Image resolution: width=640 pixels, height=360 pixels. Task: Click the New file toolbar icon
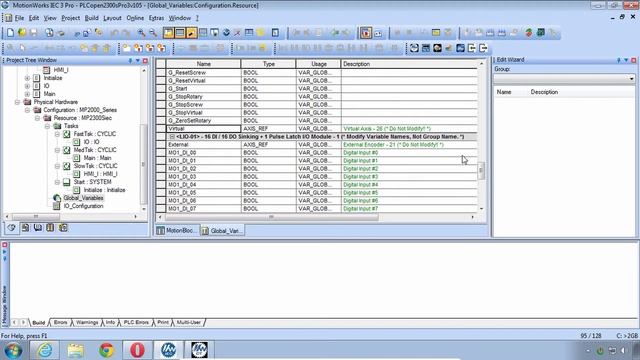pos(11,33)
